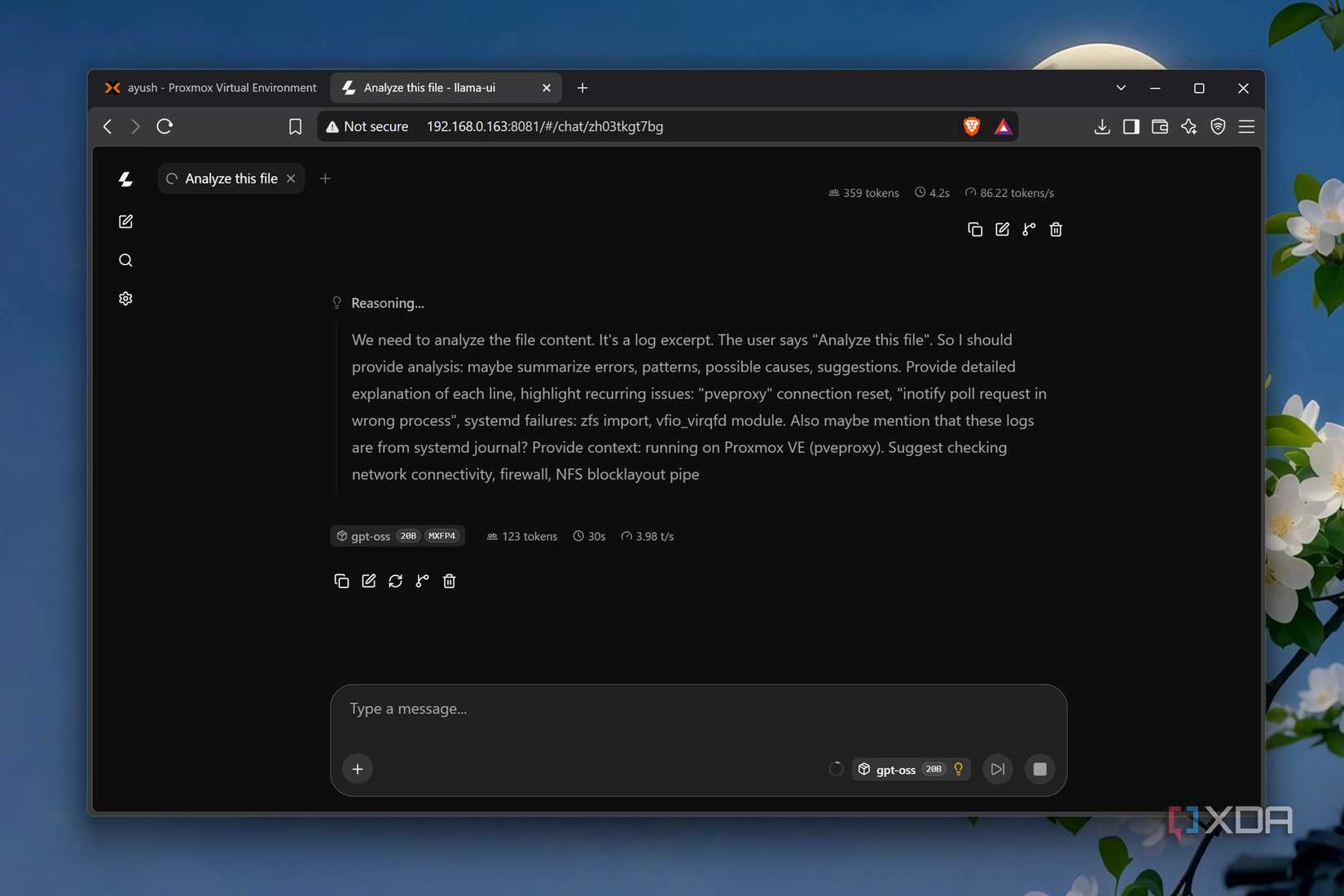The height and width of the screenshot is (896, 1344).
Task: Open the Brave Wallet
Action: pos(1160,126)
